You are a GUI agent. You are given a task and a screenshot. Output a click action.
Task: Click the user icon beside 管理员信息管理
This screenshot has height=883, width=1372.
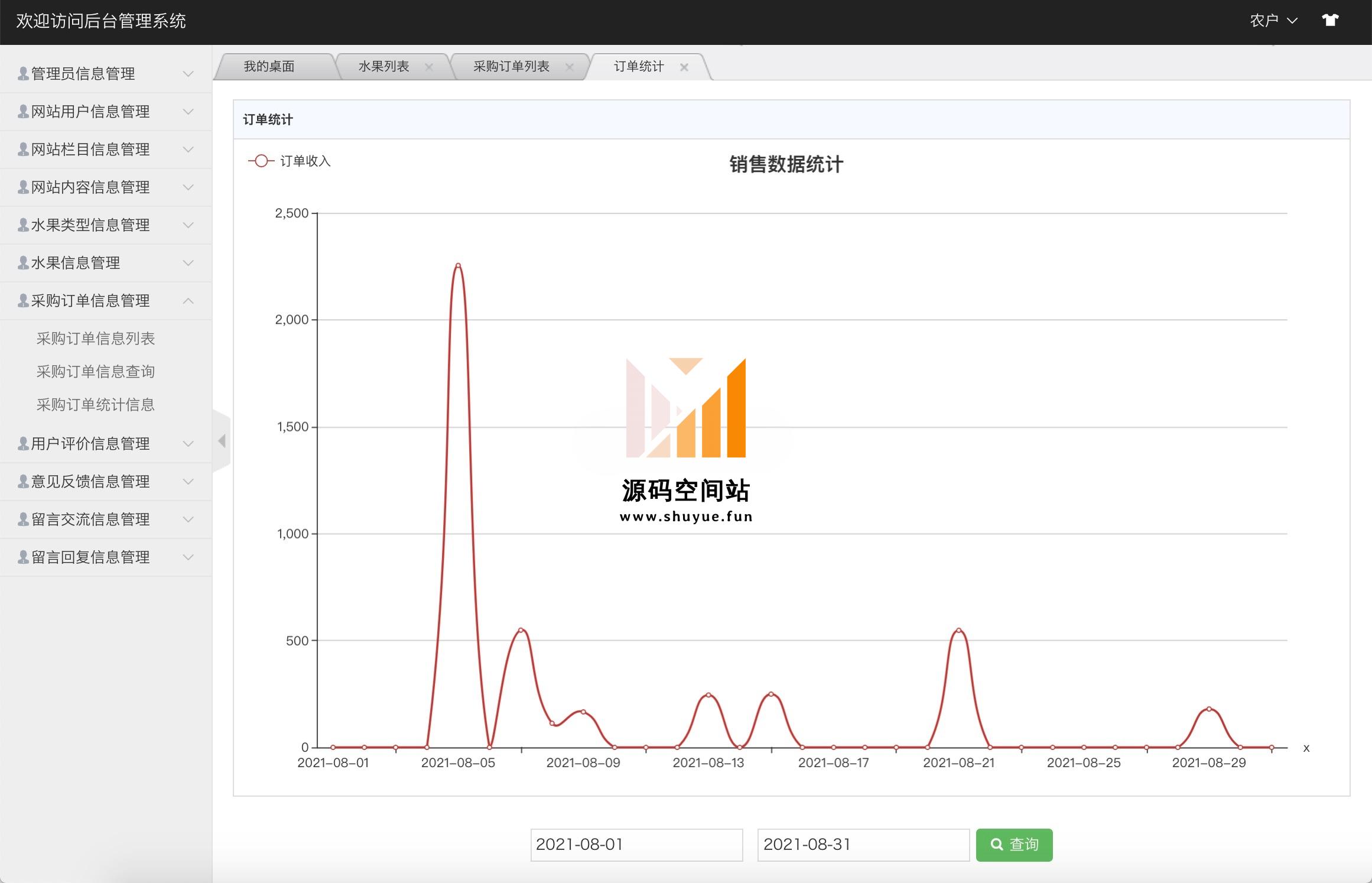point(23,74)
